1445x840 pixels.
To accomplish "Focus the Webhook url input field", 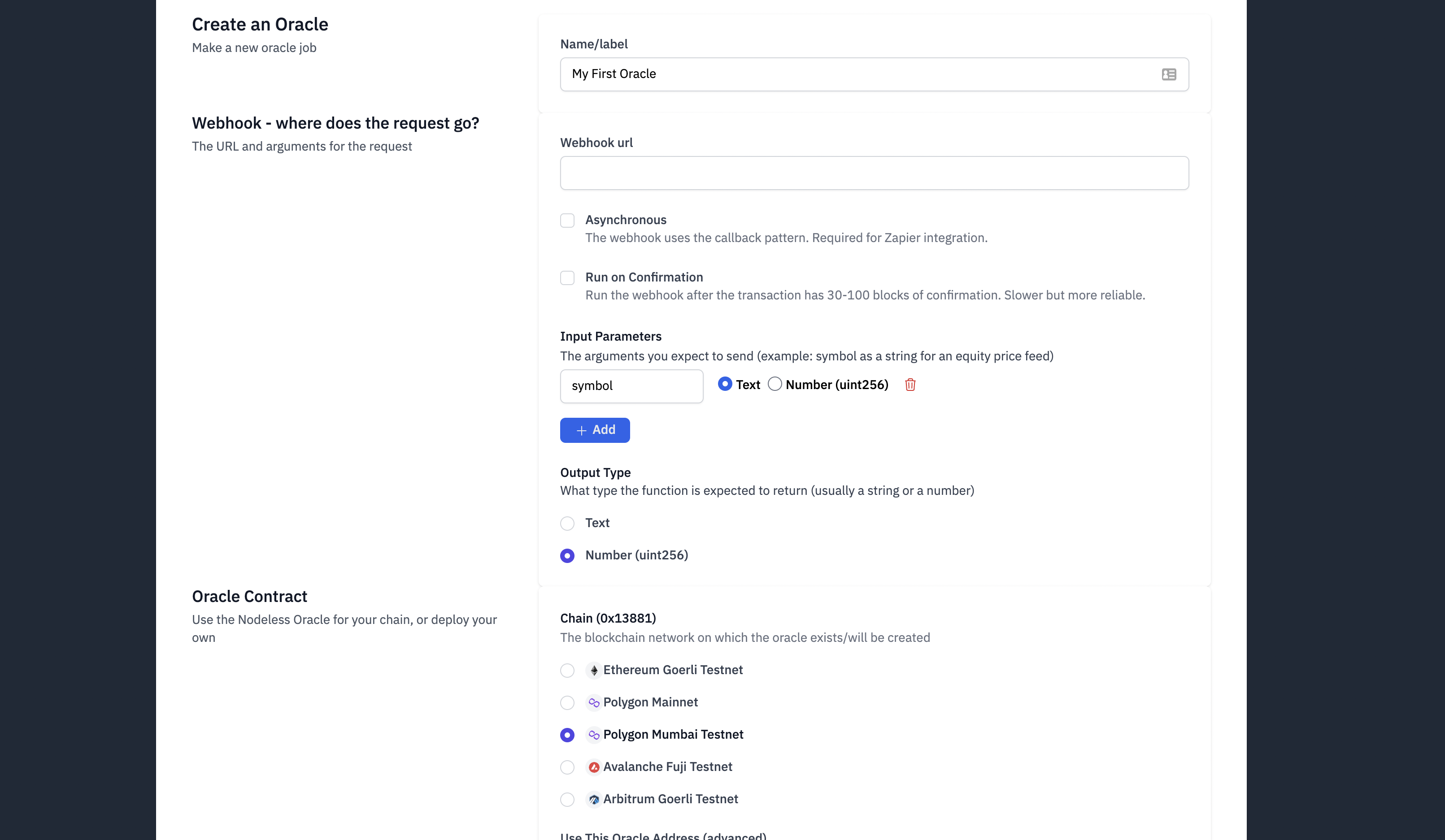I will (x=874, y=173).
